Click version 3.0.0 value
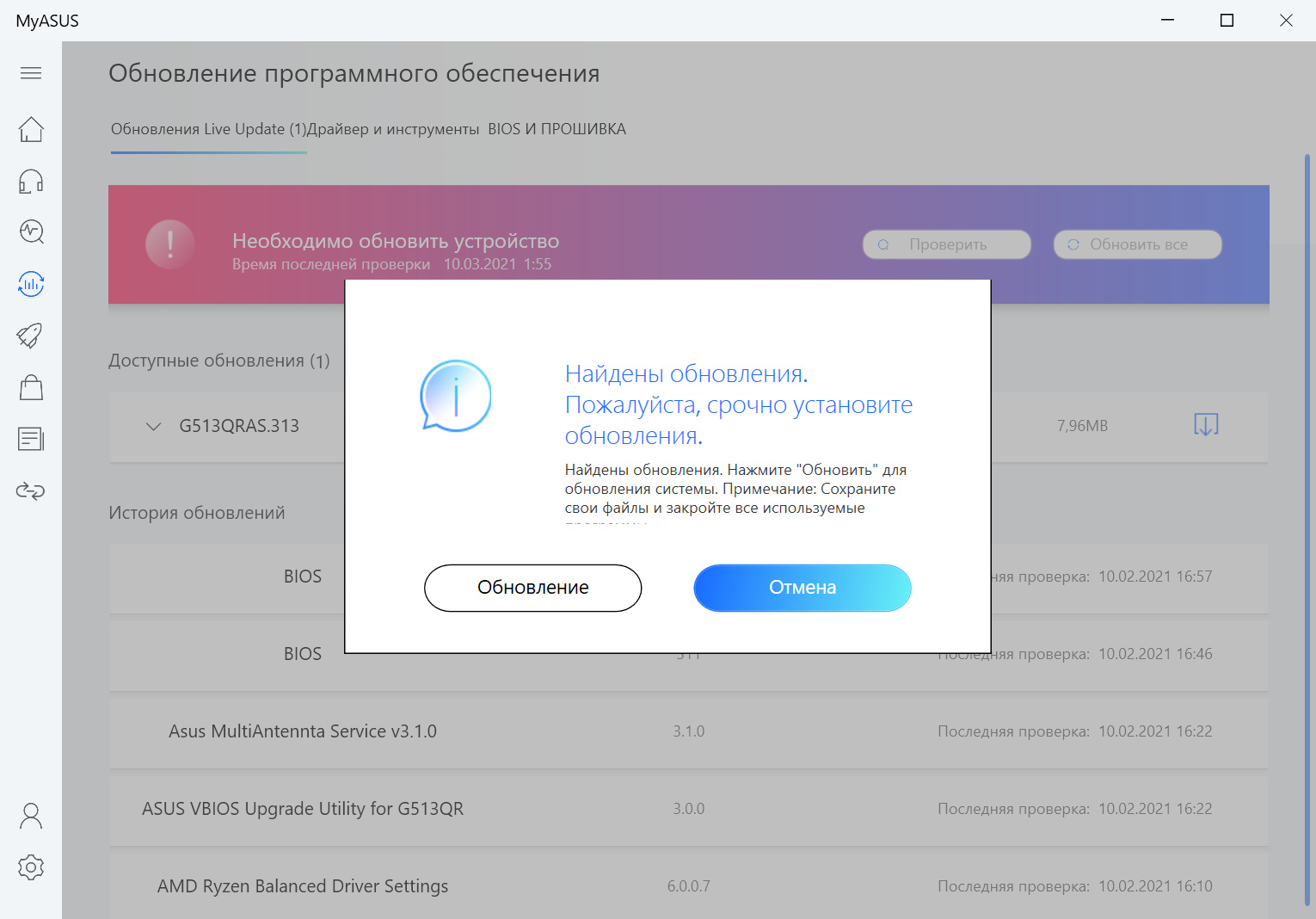The image size is (1316, 919). click(688, 809)
